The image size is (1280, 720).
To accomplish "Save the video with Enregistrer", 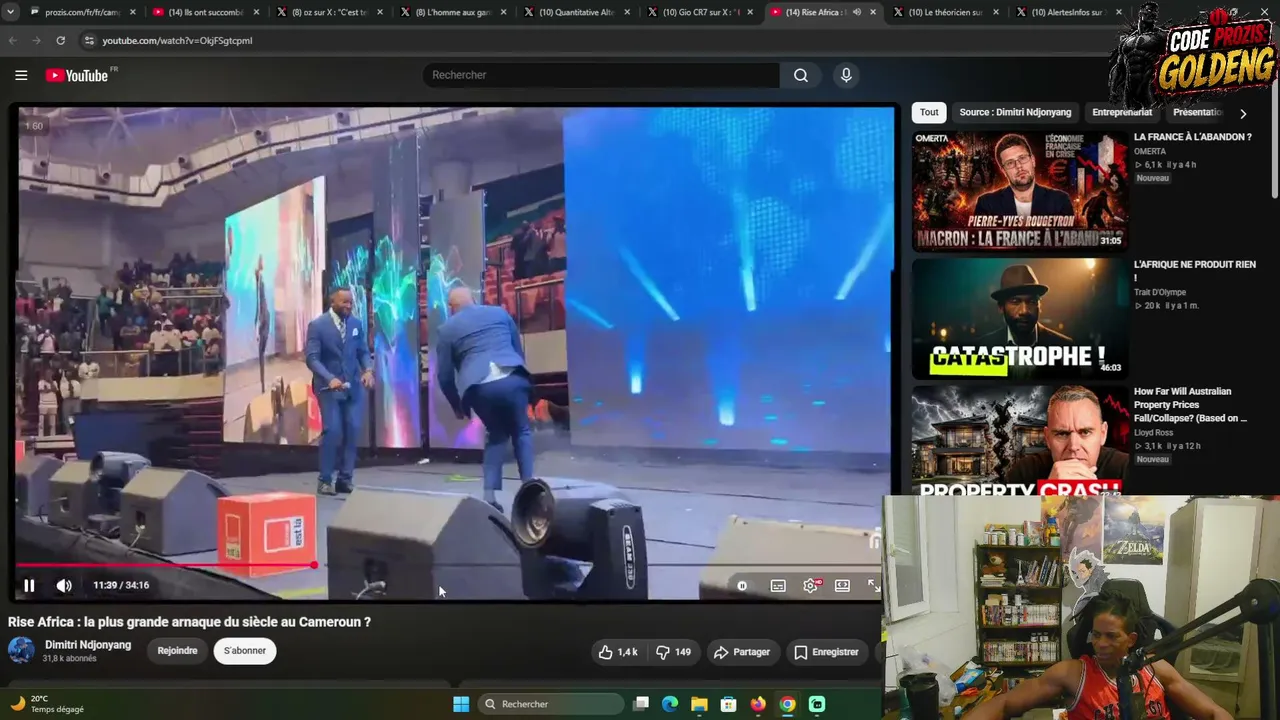I will point(826,652).
